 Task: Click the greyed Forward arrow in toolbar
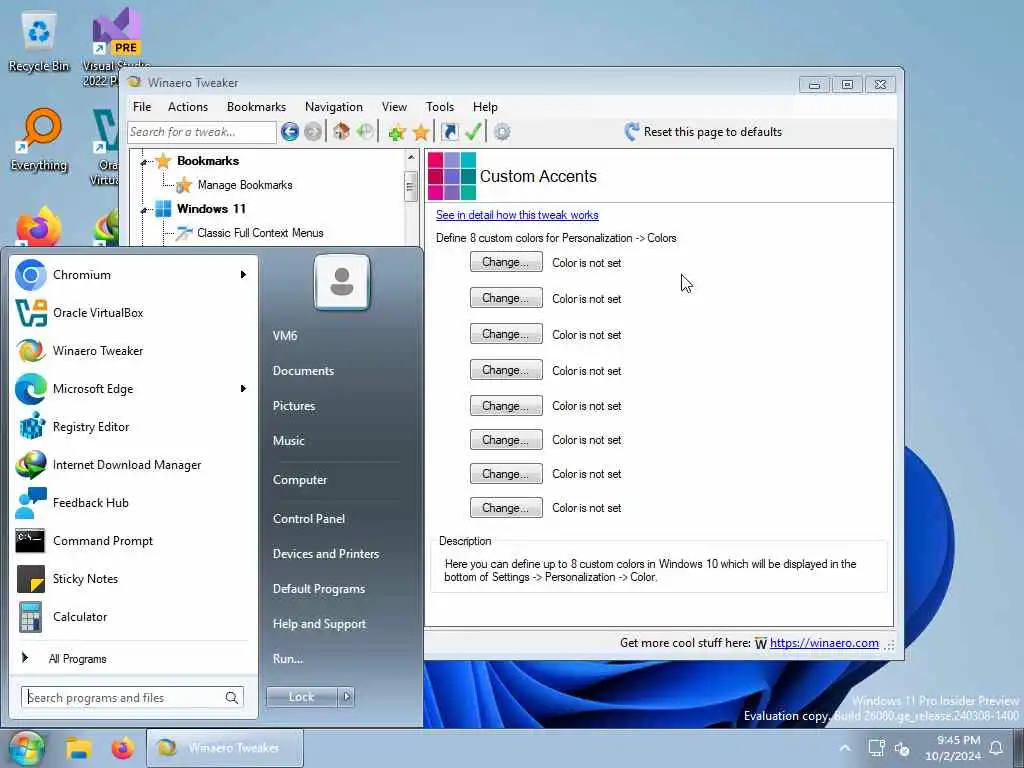(313, 132)
